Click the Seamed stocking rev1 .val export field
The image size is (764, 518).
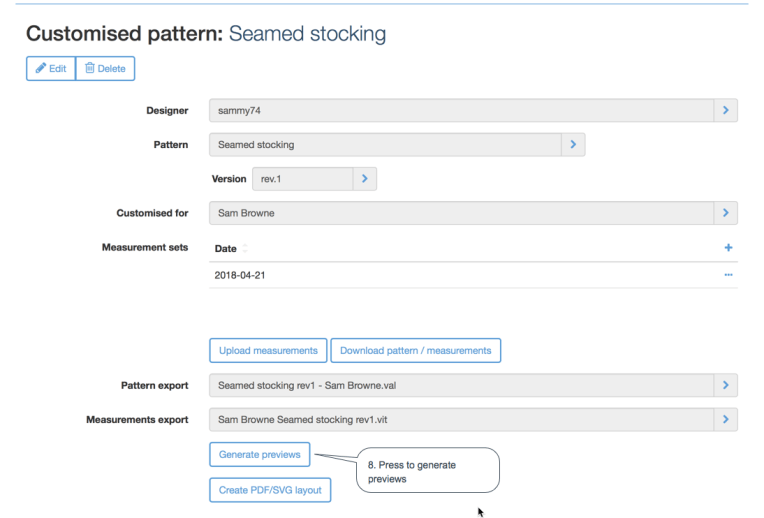click(x=460, y=386)
